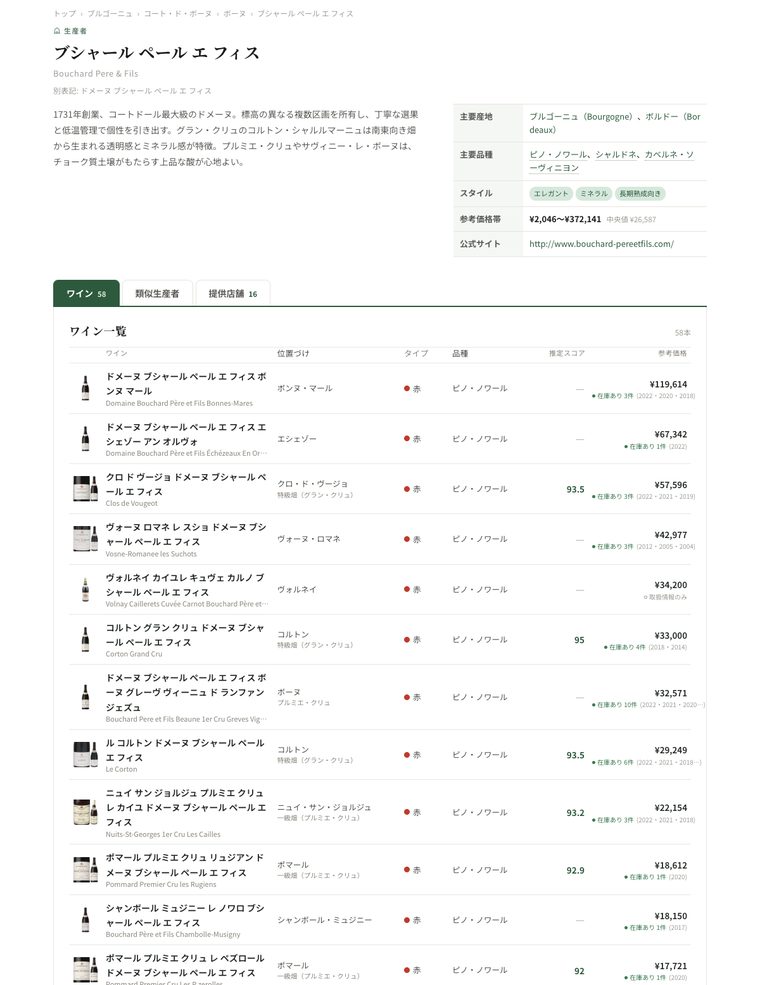Click the 品種 column header

tap(460, 353)
